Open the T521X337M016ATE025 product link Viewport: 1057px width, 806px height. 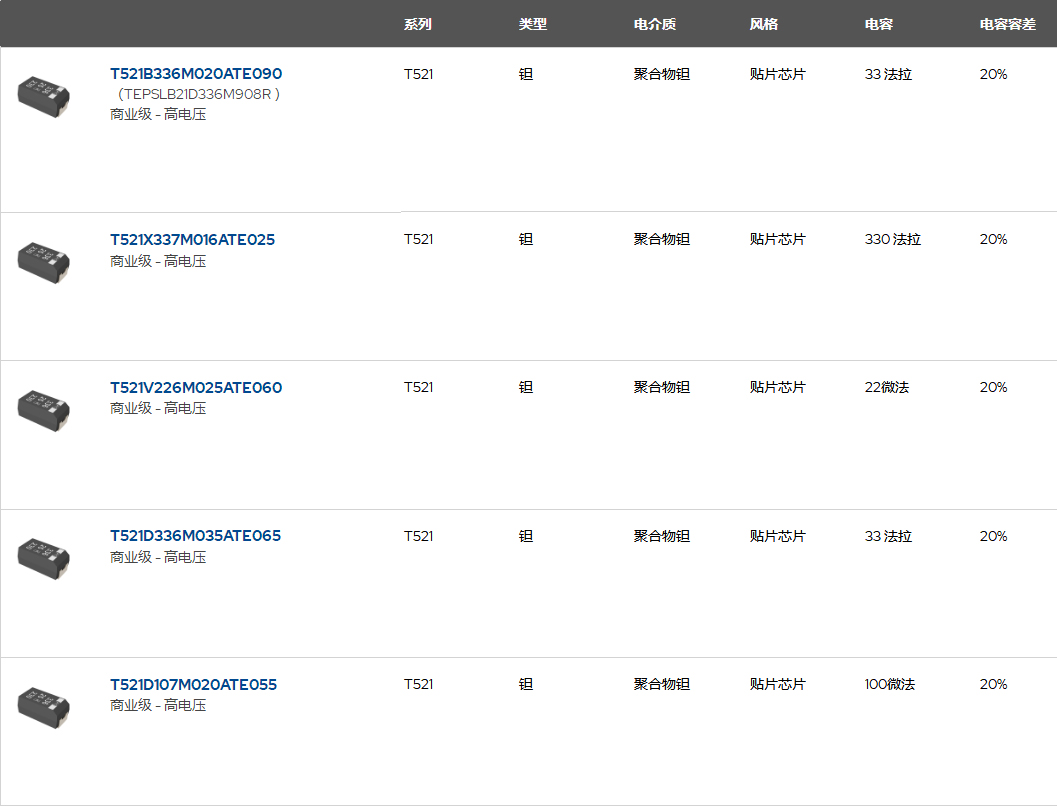coord(192,240)
